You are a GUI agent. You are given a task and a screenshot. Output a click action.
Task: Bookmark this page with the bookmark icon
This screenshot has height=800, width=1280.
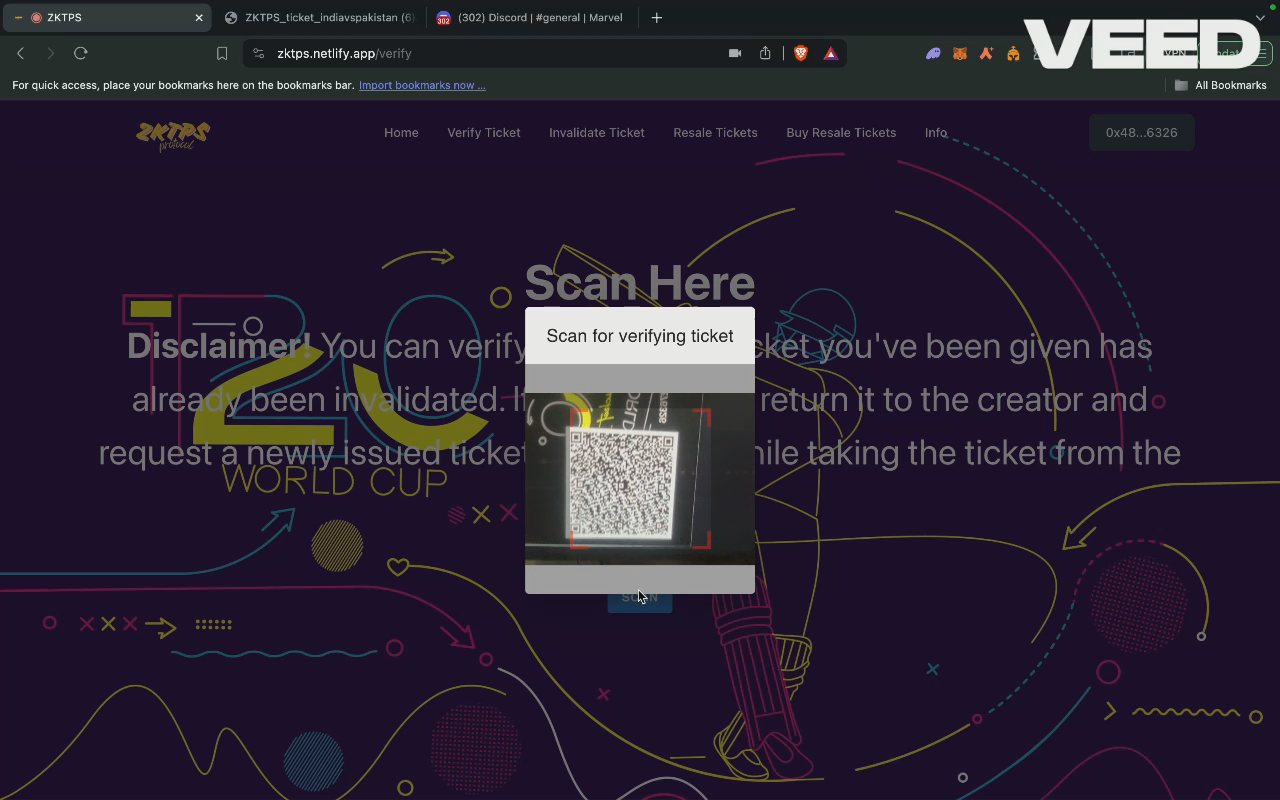[x=222, y=53]
